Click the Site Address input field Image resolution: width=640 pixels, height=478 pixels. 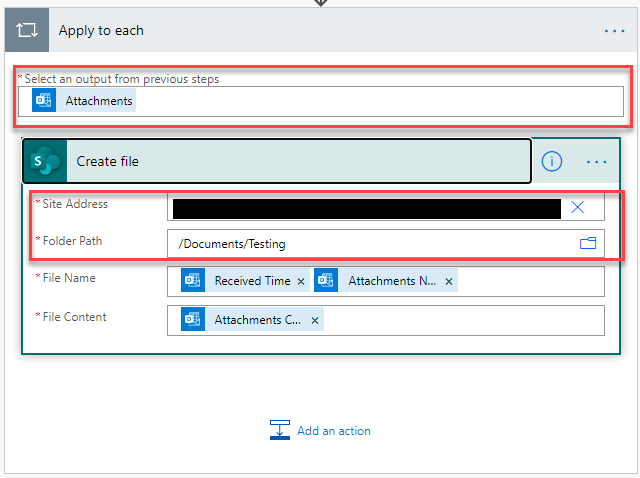coord(366,208)
